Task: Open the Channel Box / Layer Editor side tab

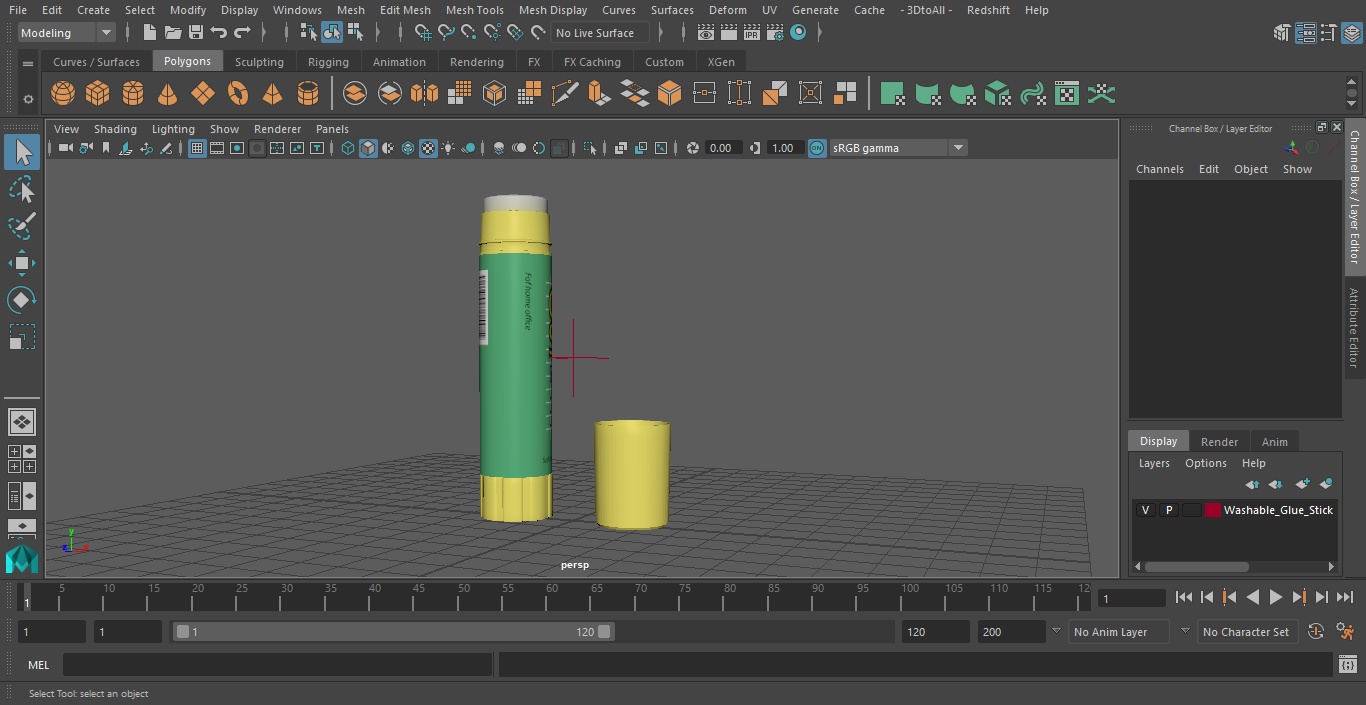Action: [1355, 196]
